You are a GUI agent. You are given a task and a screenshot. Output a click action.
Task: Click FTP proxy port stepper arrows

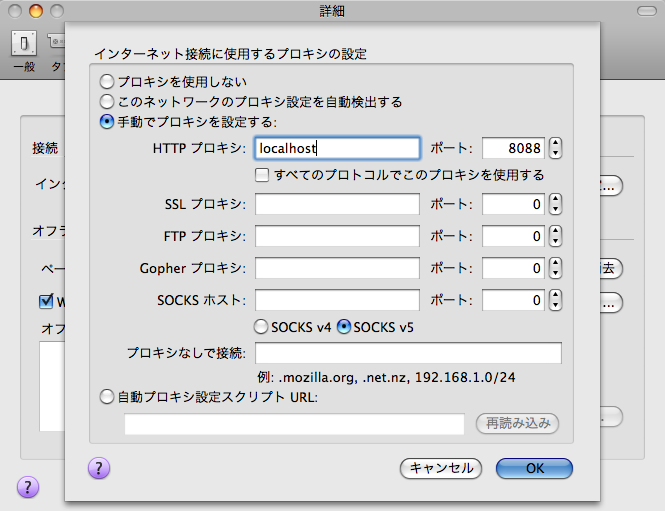pos(555,237)
